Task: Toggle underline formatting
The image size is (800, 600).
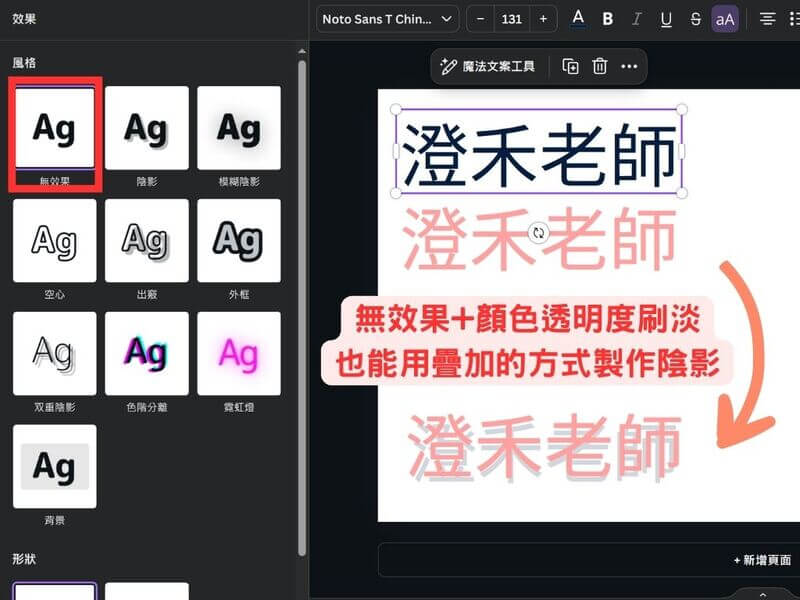Action: (x=666, y=19)
